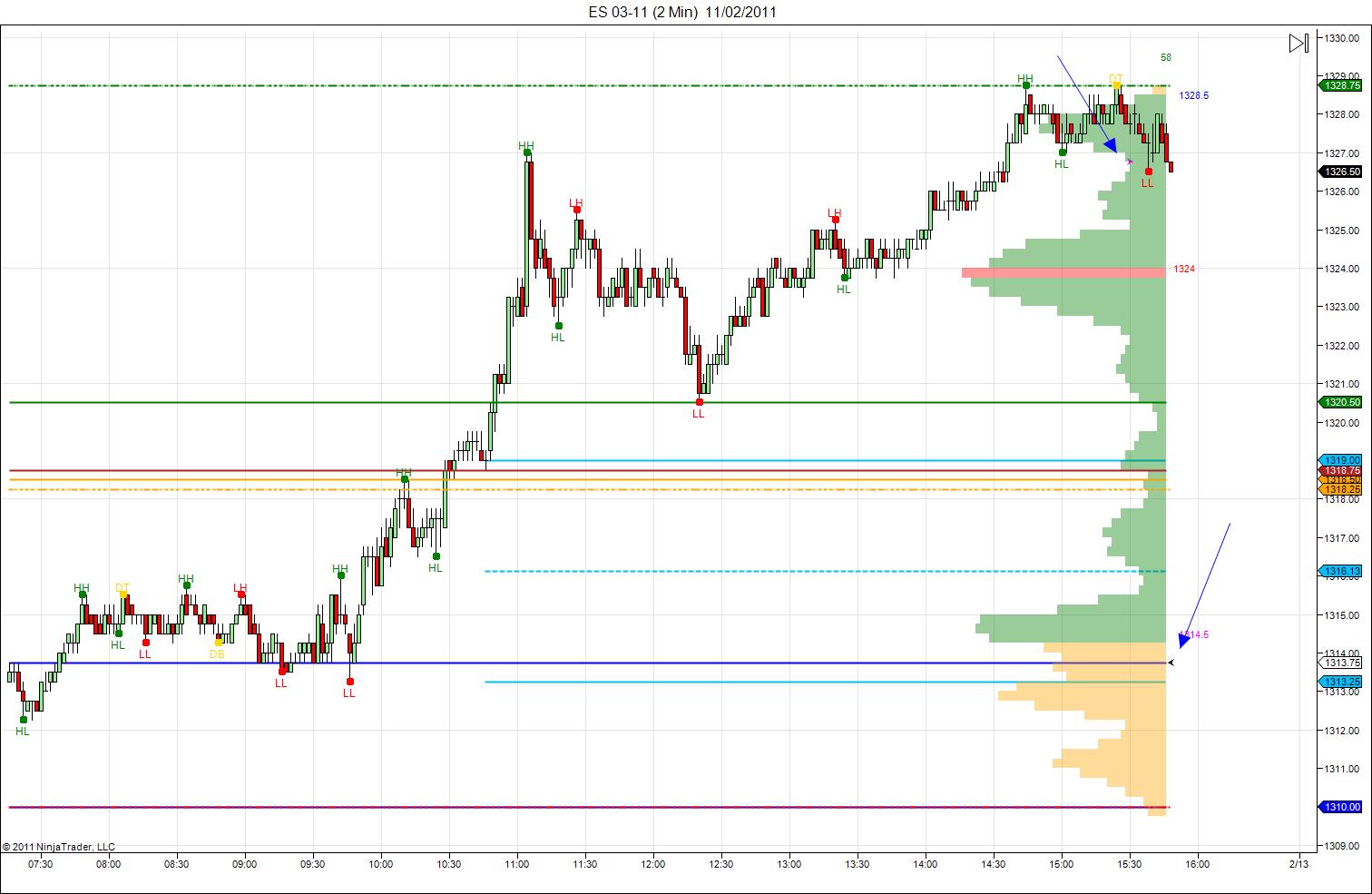This screenshot has height=894, width=1372.
Task: Click the scroll-to-last-bar arrow icon
Action: click(x=1298, y=43)
